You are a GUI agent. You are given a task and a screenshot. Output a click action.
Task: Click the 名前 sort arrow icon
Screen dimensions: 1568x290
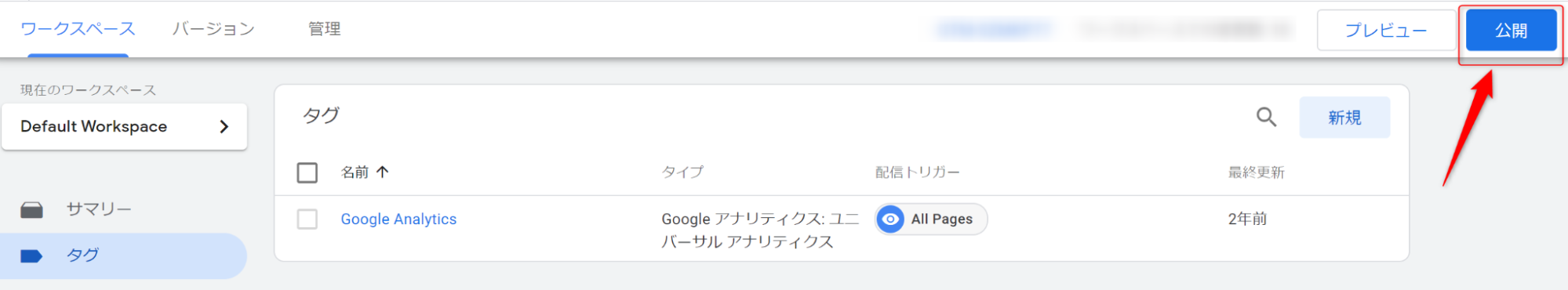[382, 172]
